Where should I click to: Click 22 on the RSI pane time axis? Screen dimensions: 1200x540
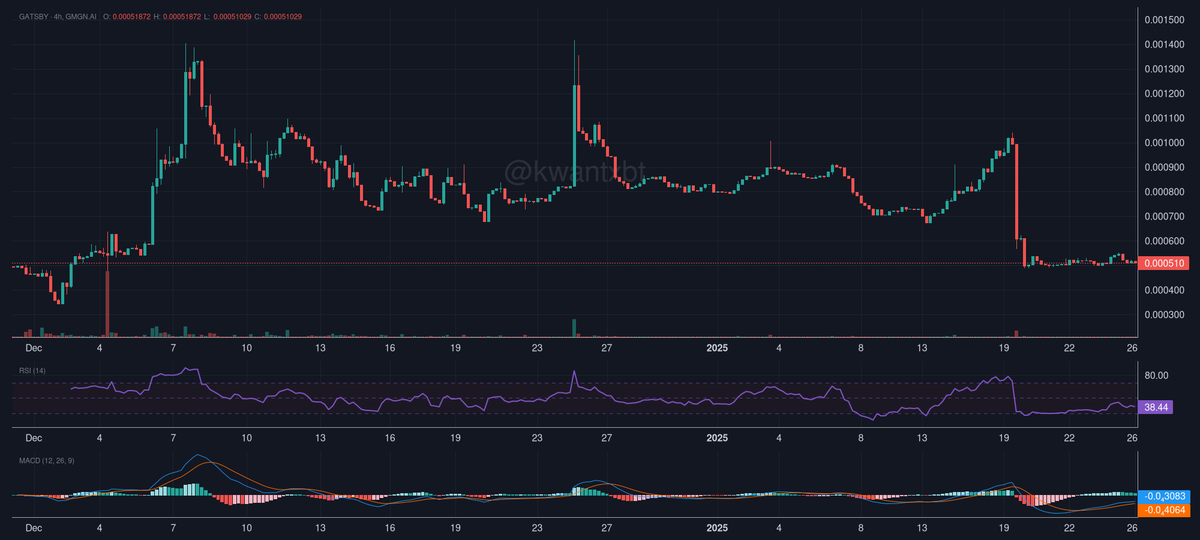click(1069, 437)
